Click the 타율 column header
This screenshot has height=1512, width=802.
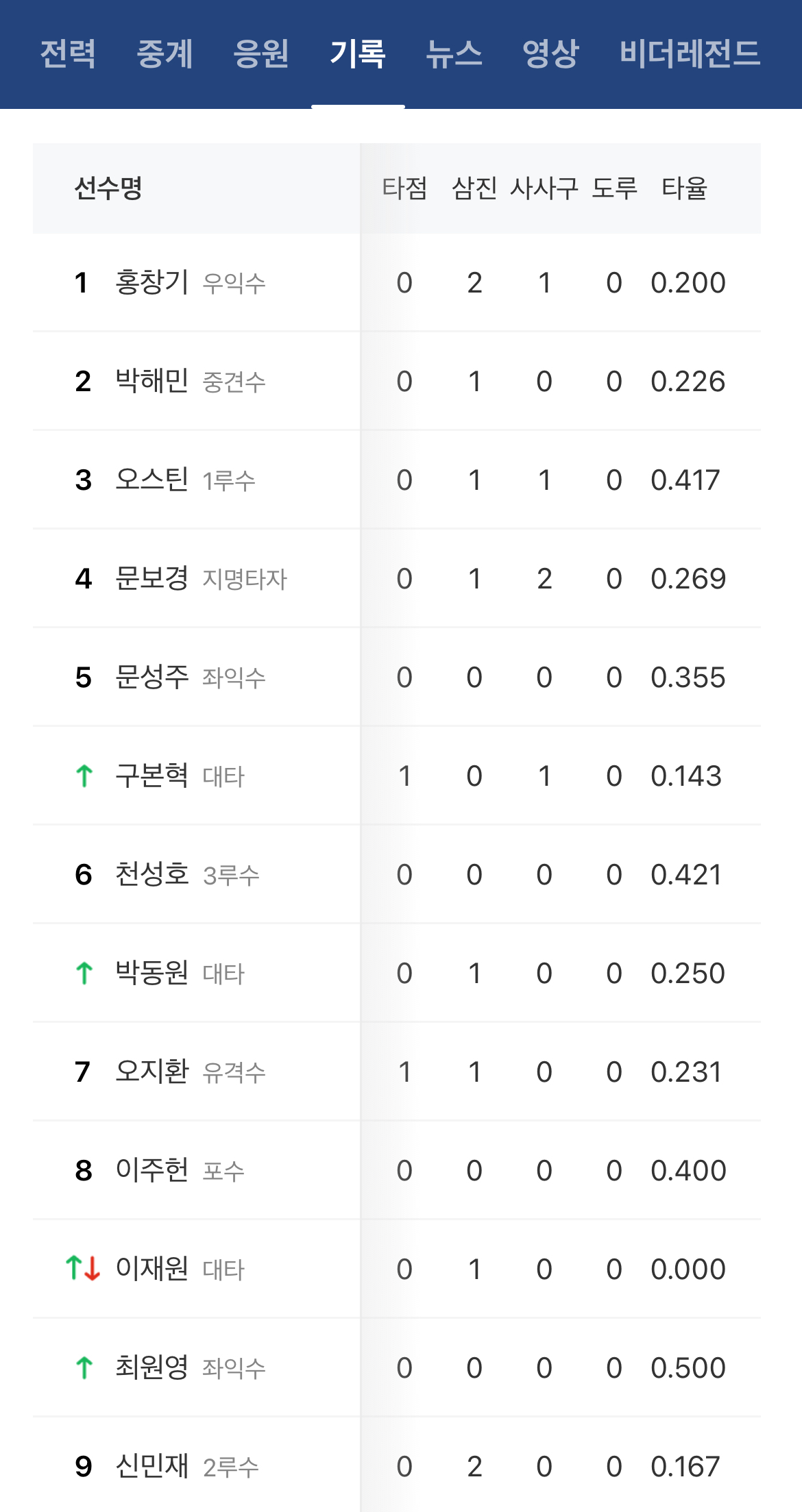[x=684, y=188]
